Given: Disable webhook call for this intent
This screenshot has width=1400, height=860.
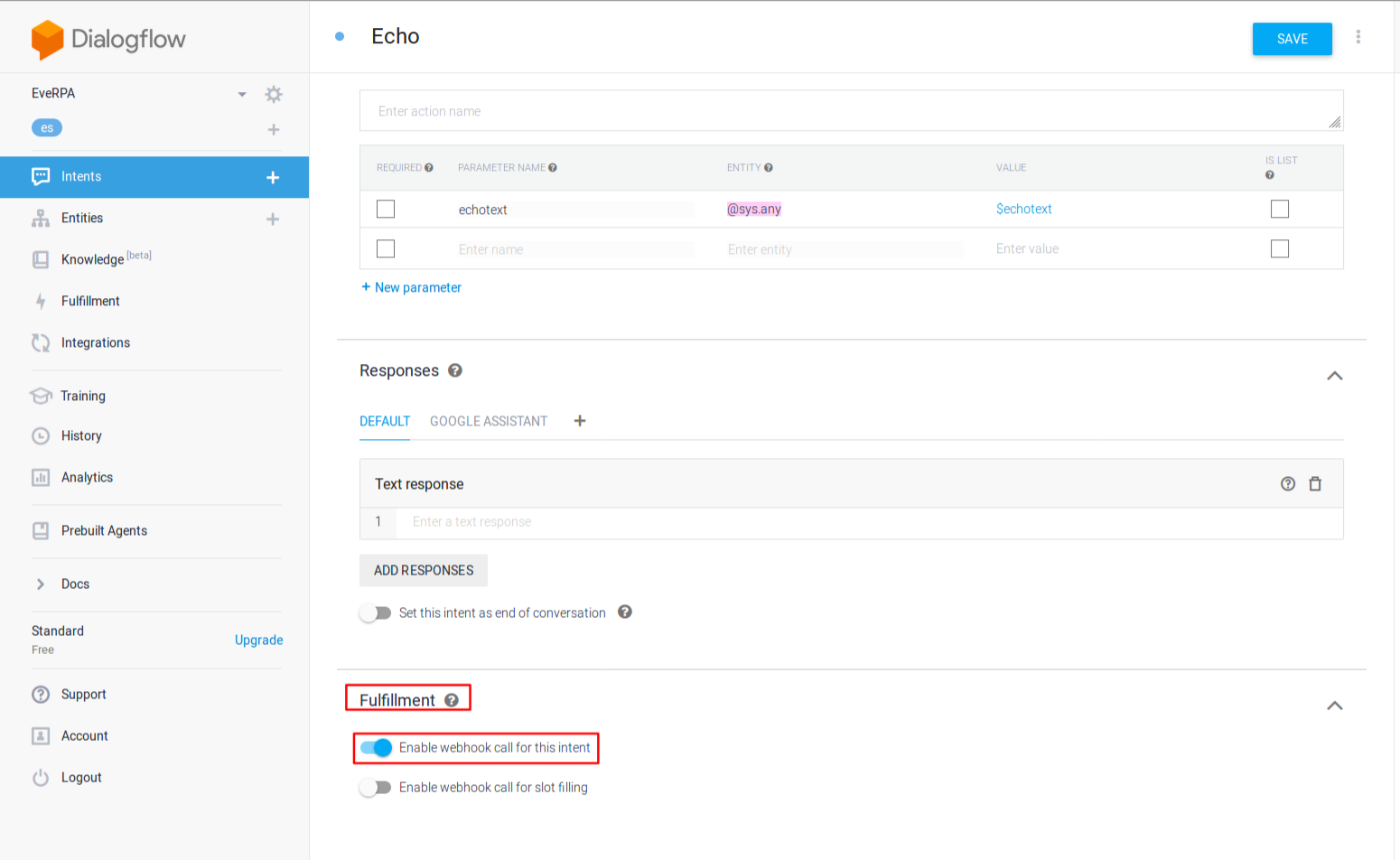Looking at the screenshot, I should (x=376, y=748).
